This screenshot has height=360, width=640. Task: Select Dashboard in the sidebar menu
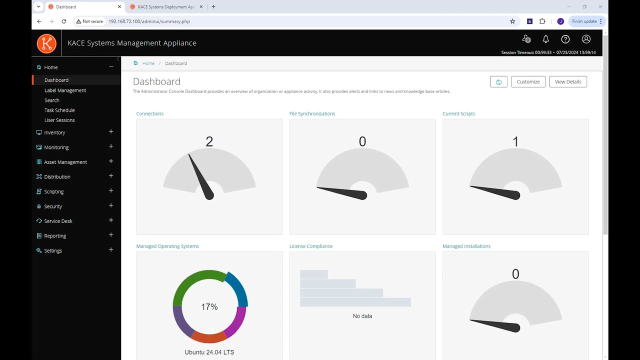[56, 80]
